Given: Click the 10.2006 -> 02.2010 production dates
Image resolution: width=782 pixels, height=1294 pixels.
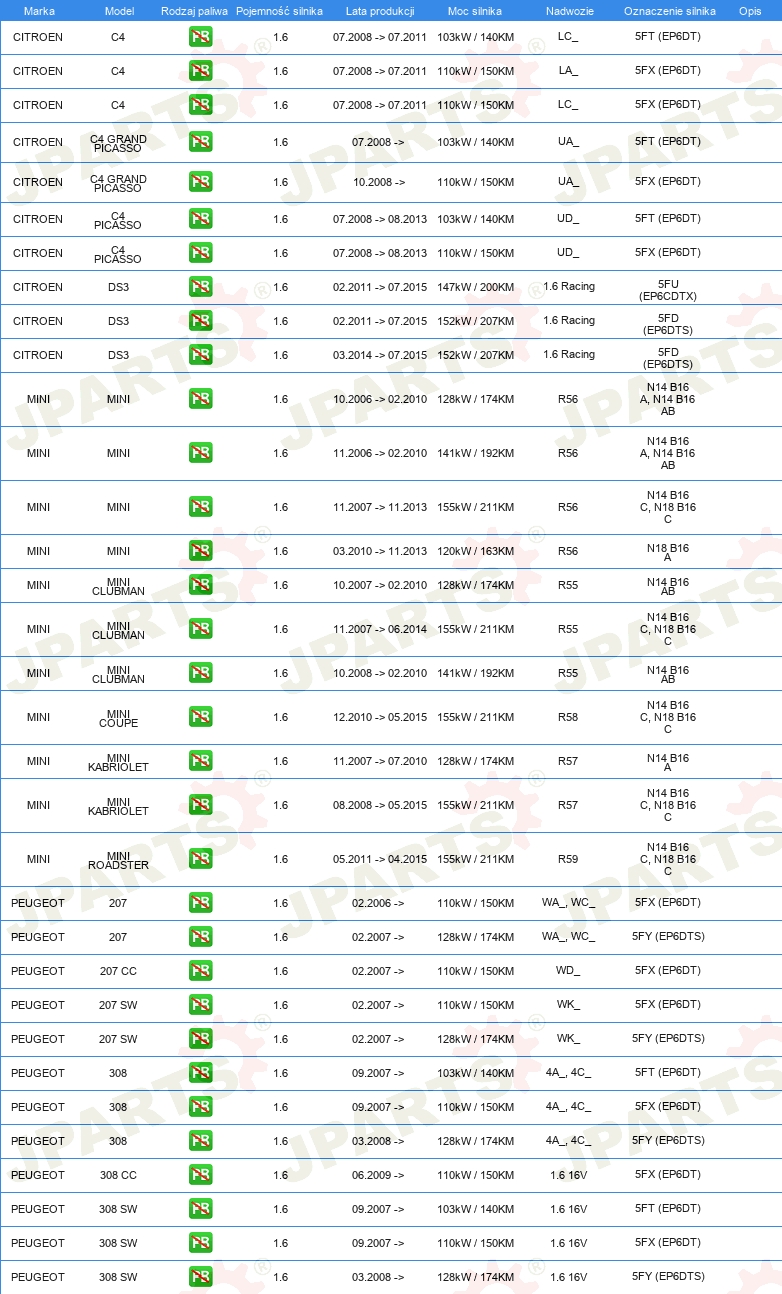Looking at the screenshot, I should (x=380, y=399).
